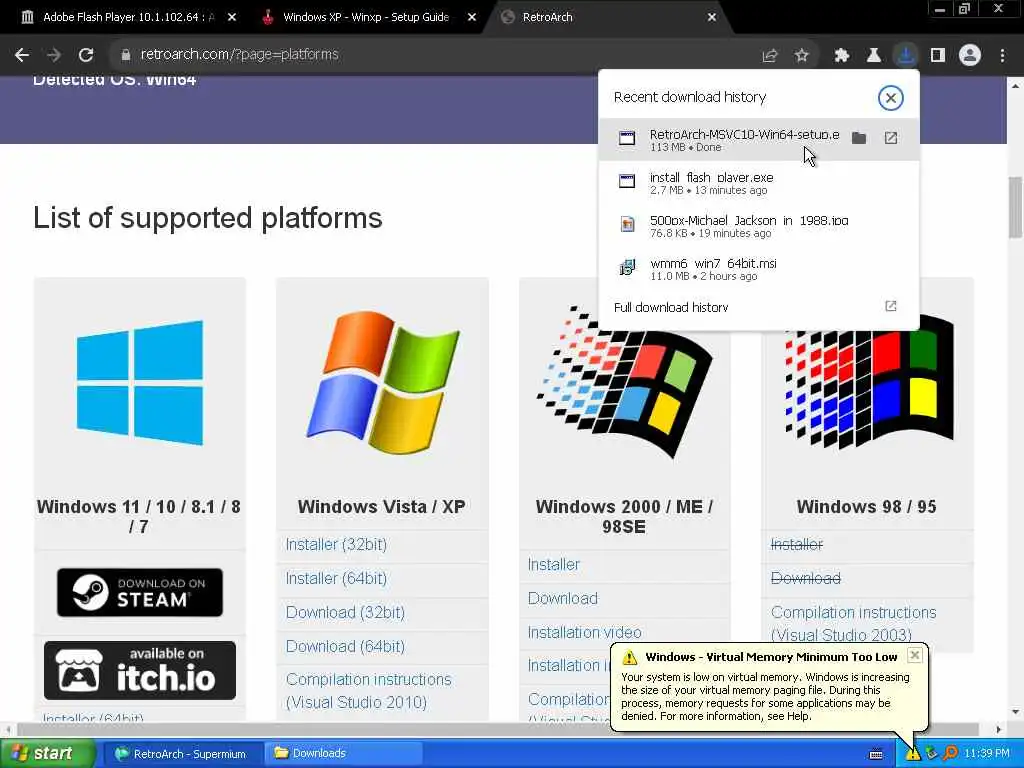Screen dimensions: 1024x768
Task: Click the Windows 2000/ME logo image
Action: point(624,383)
